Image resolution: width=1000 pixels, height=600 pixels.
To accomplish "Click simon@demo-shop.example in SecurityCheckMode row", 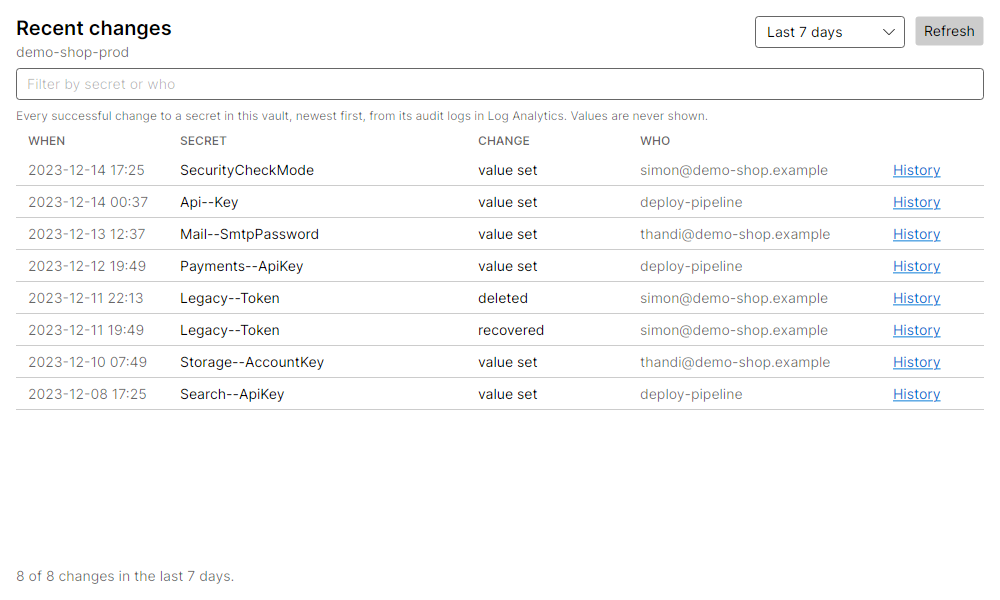I will click(x=734, y=170).
